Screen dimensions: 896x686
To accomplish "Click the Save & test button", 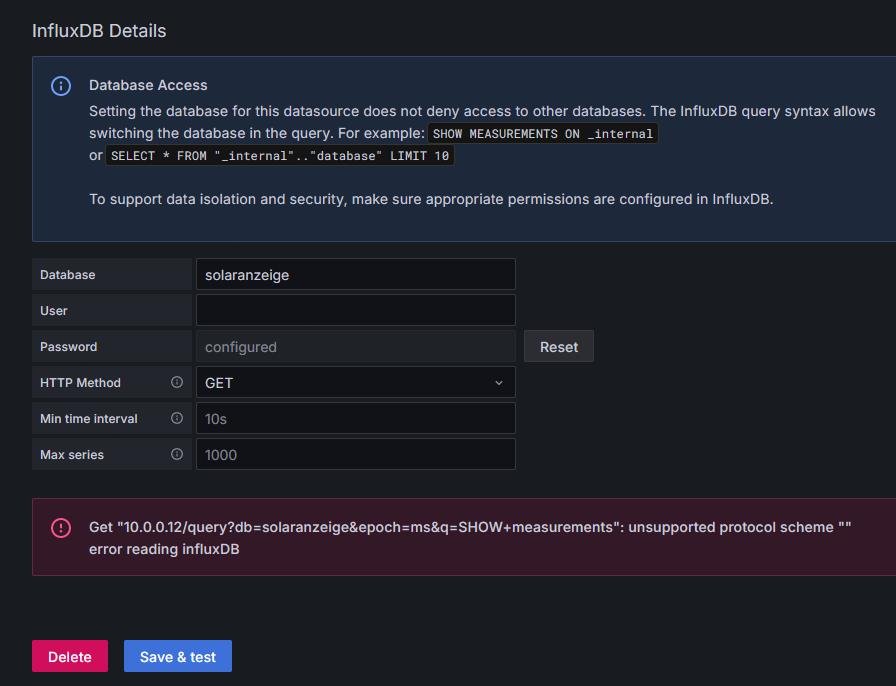I will pyautogui.click(x=178, y=657).
